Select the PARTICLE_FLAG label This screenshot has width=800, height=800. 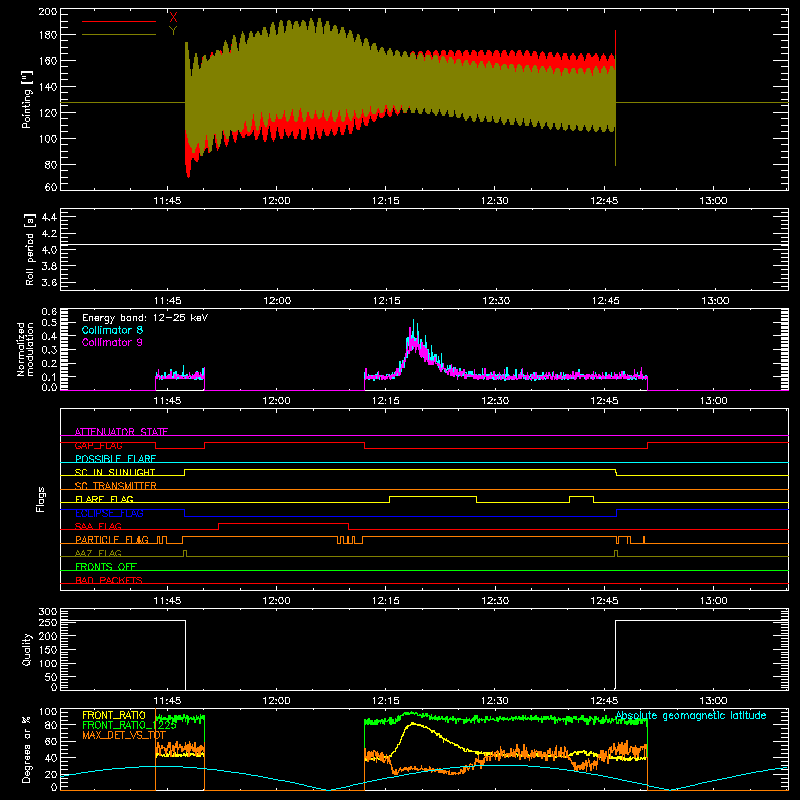(112, 539)
